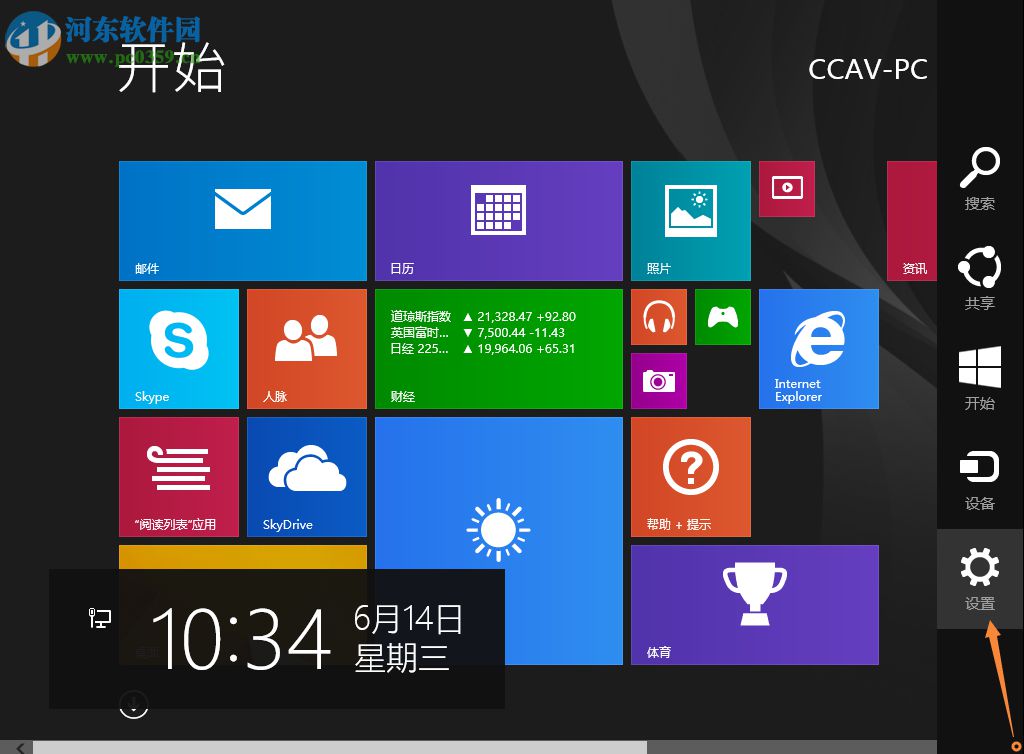Open the Search charm in the sidebar
Viewport: 1024px width, 754px height.
coord(978,180)
